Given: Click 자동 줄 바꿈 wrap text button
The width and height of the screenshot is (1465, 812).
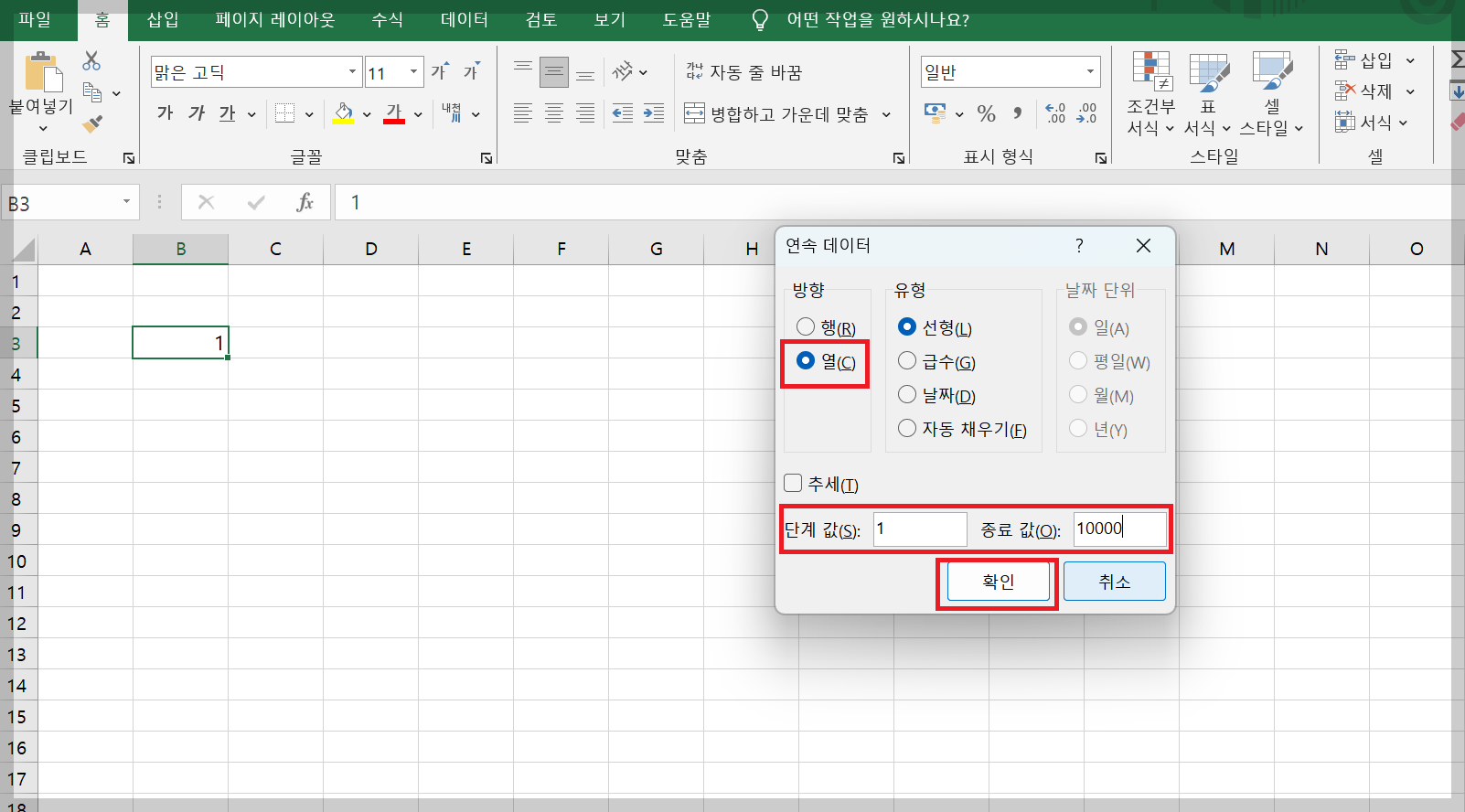Looking at the screenshot, I should click(x=744, y=71).
